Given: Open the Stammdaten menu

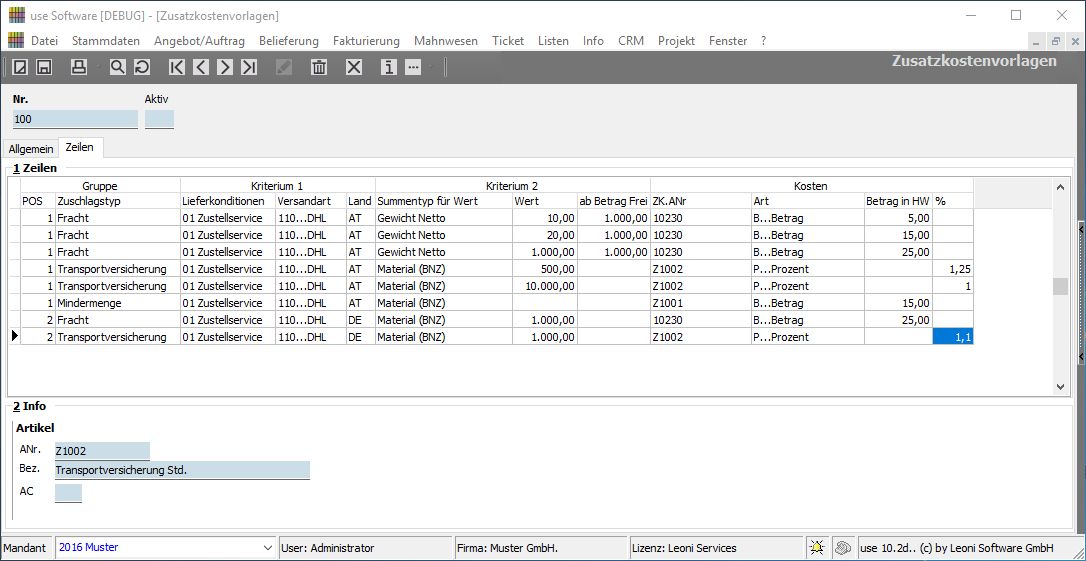Looking at the screenshot, I should point(106,41).
